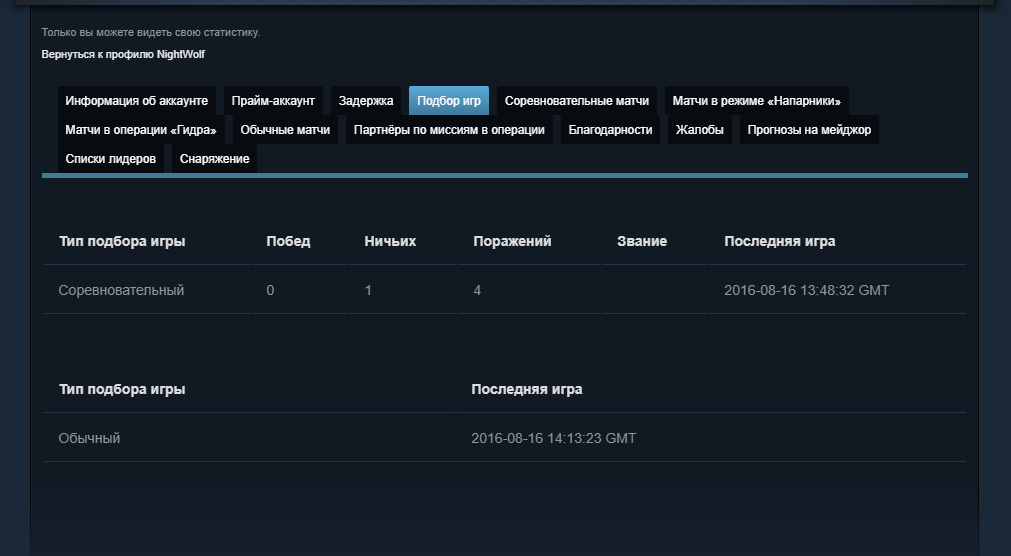Open «Партнёры по миссиям в операции» tab
The image size is (1011, 556).
pyautogui.click(x=449, y=130)
